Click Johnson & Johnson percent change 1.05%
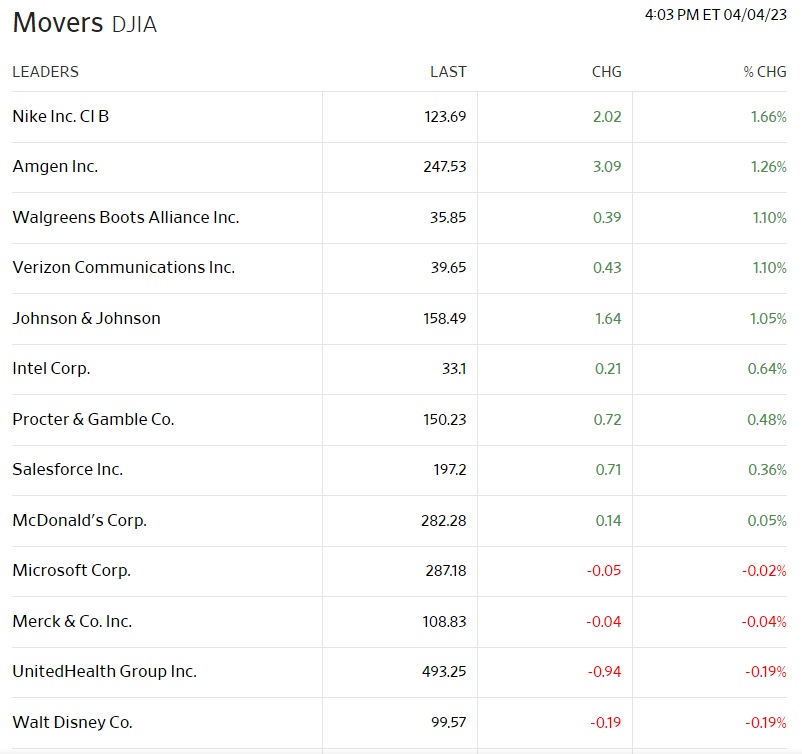 click(x=768, y=318)
